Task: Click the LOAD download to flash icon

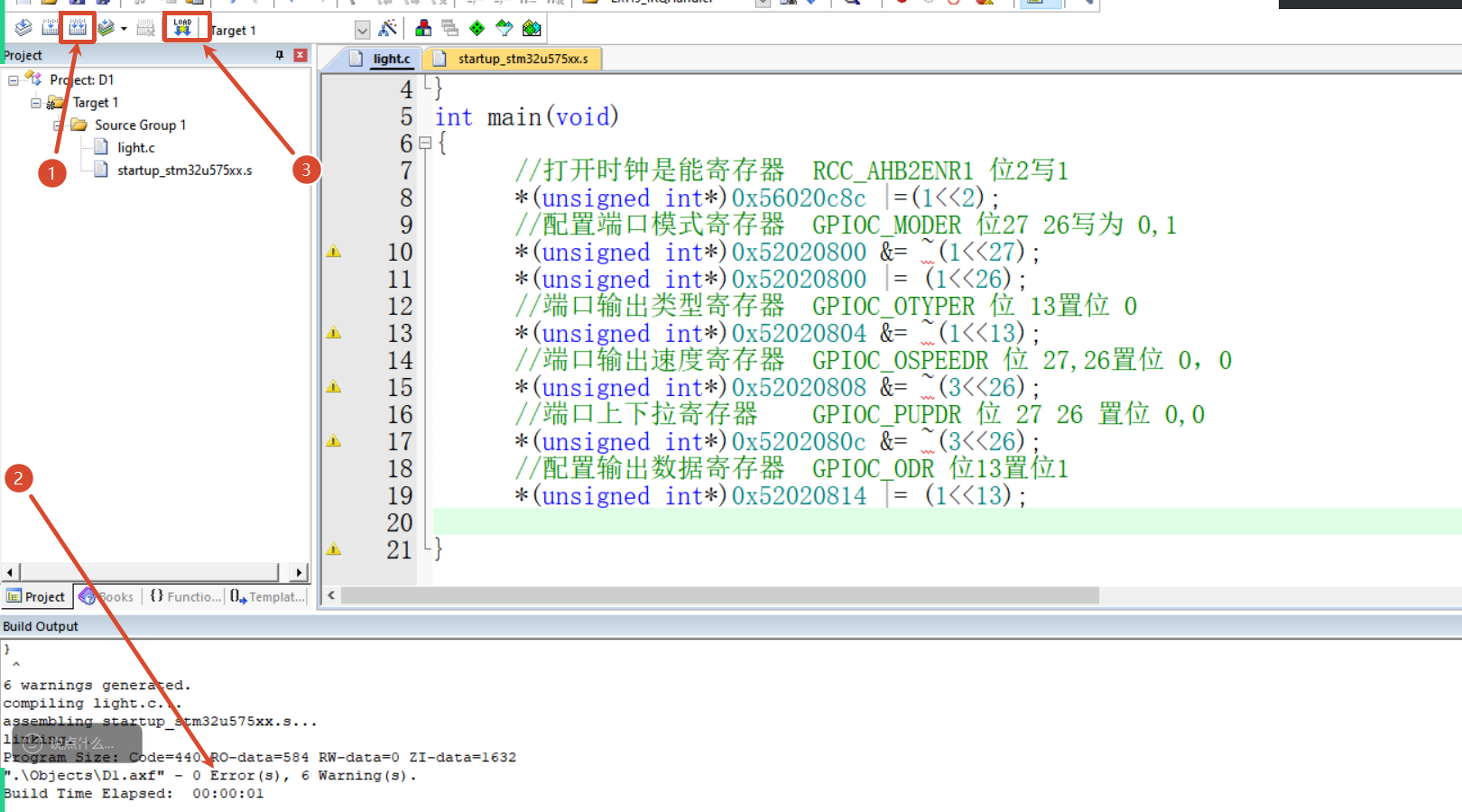Action: coord(183,29)
